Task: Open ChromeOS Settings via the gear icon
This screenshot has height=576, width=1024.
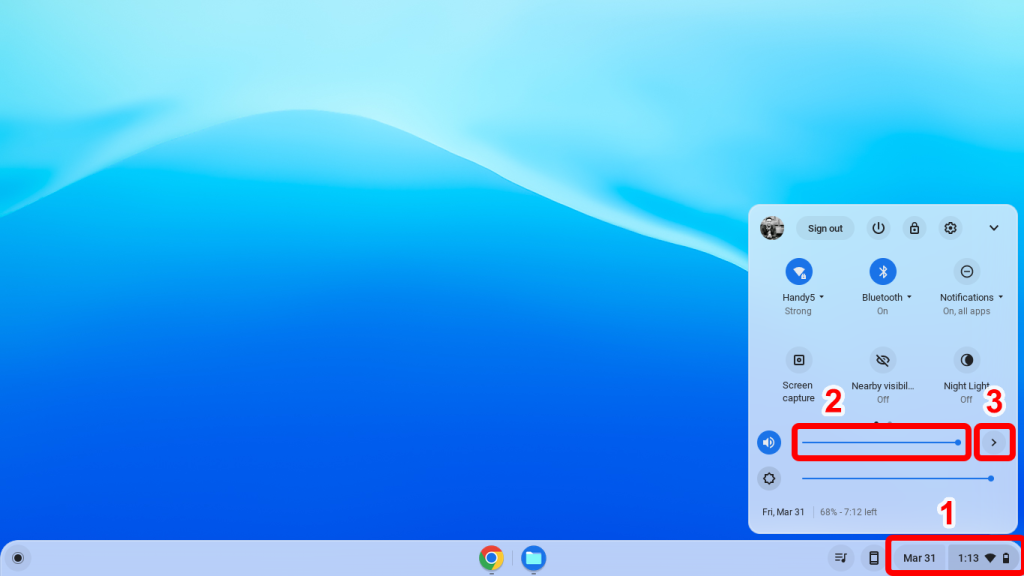Action: tap(950, 228)
